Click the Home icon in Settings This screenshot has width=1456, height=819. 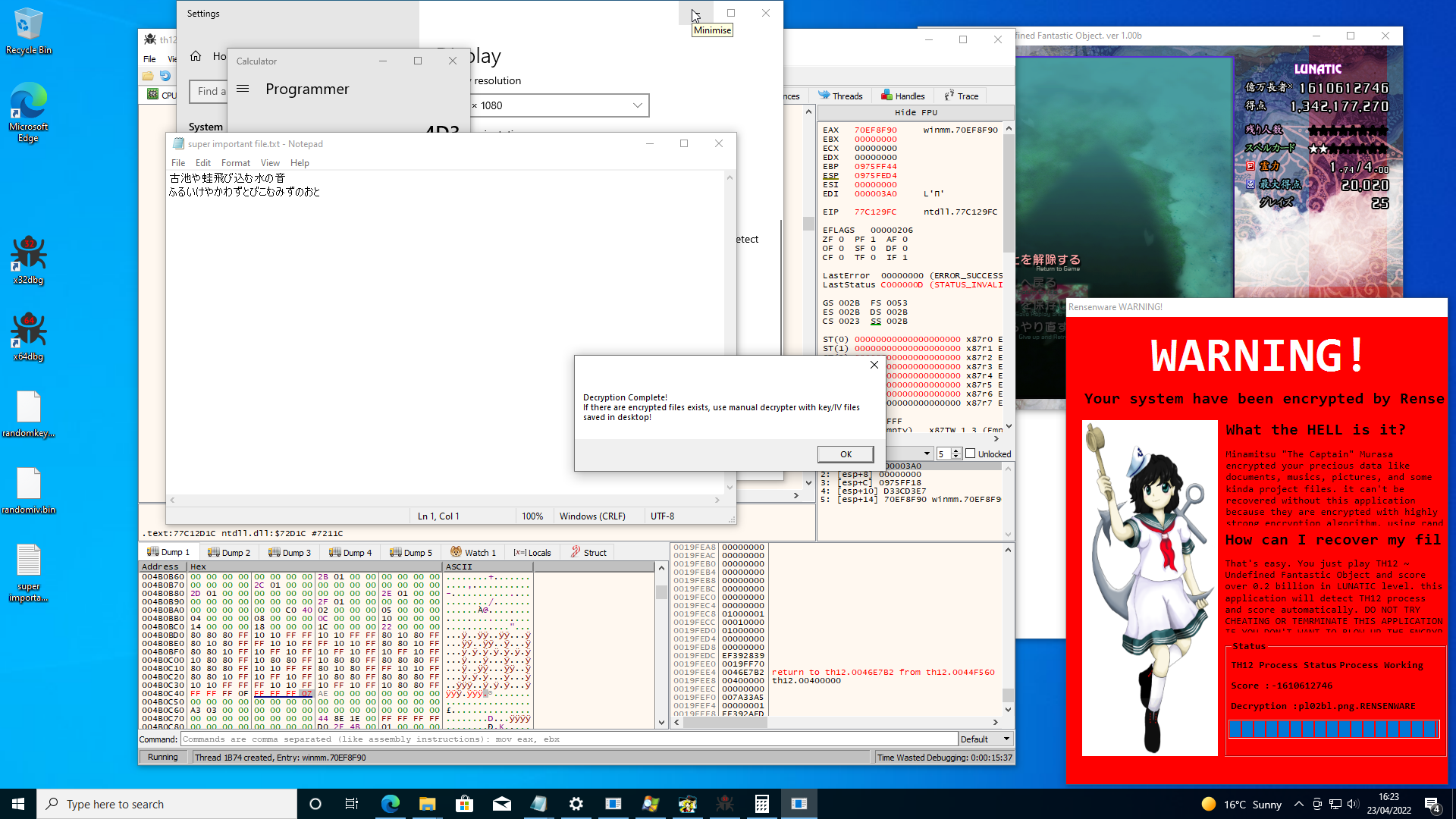click(196, 55)
